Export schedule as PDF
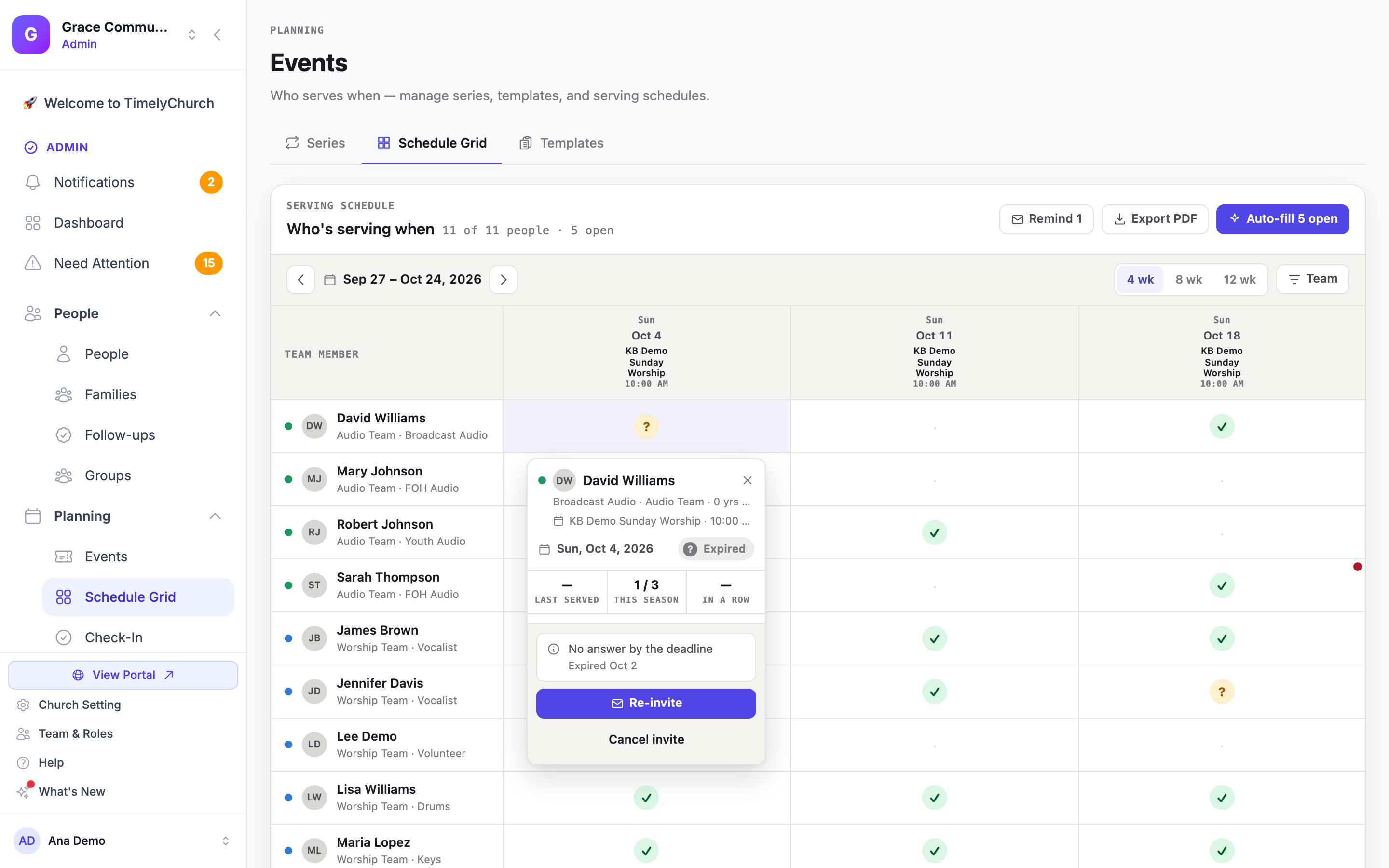 (x=1155, y=219)
